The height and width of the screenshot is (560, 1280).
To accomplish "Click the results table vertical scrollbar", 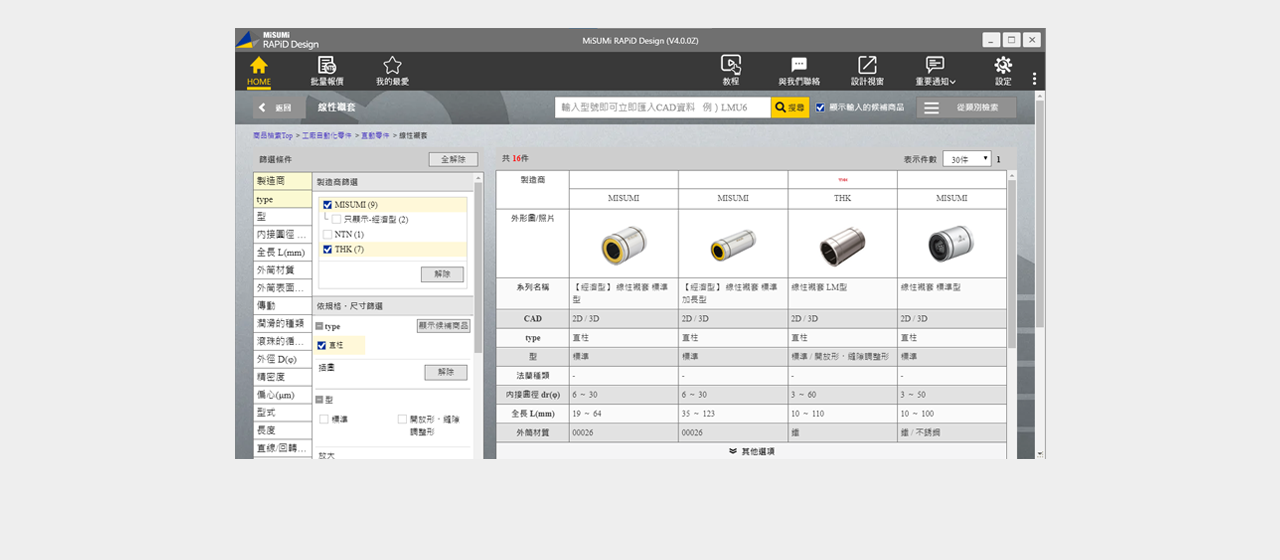I will click(x=1011, y=260).
